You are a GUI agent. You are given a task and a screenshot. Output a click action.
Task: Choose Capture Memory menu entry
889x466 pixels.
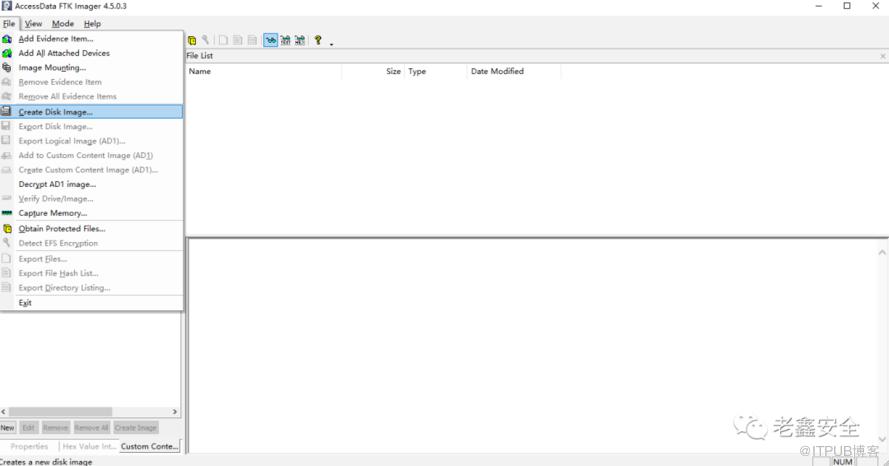pos(92,213)
